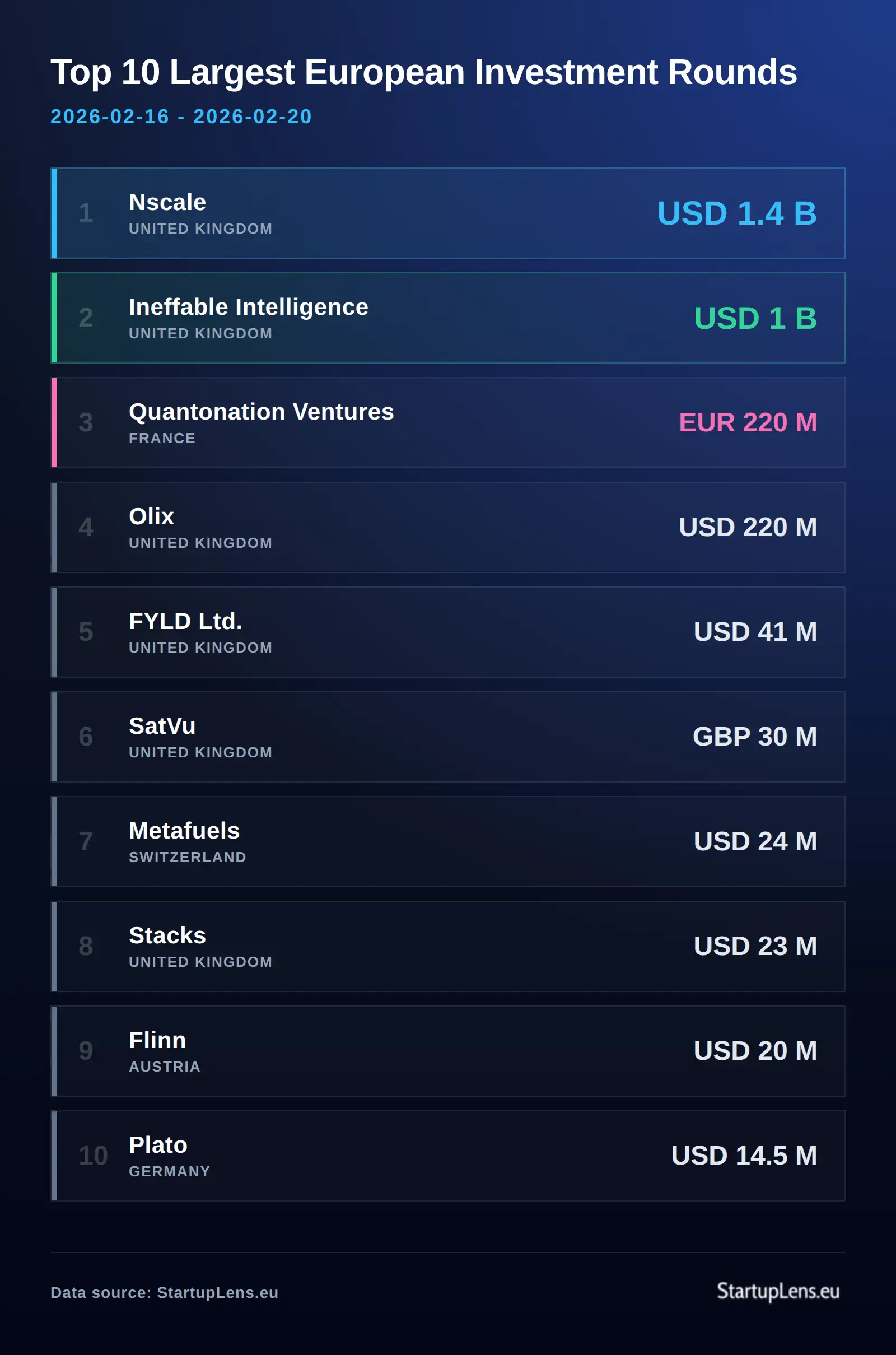
Task: Select the Metafuels company name
Action: click(184, 831)
